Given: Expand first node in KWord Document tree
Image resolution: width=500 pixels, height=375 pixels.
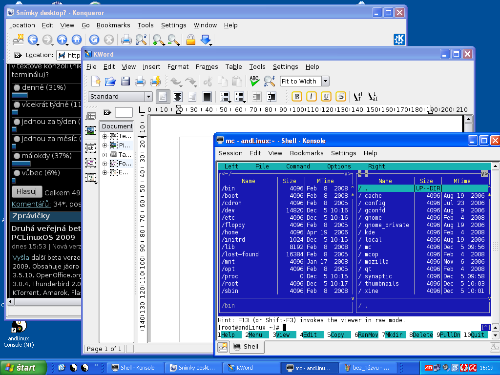Looking at the screenshot, I should 104,136.
